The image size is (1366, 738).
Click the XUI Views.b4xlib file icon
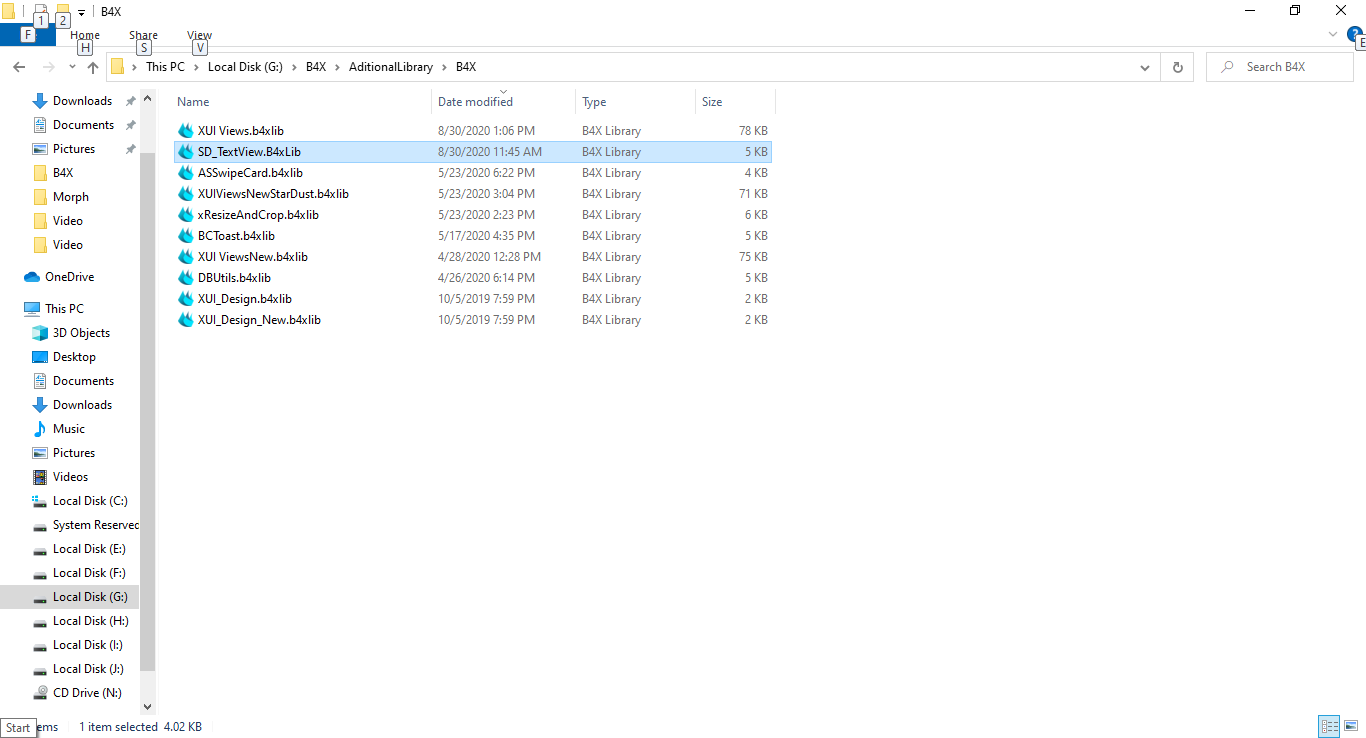(185, 131)
